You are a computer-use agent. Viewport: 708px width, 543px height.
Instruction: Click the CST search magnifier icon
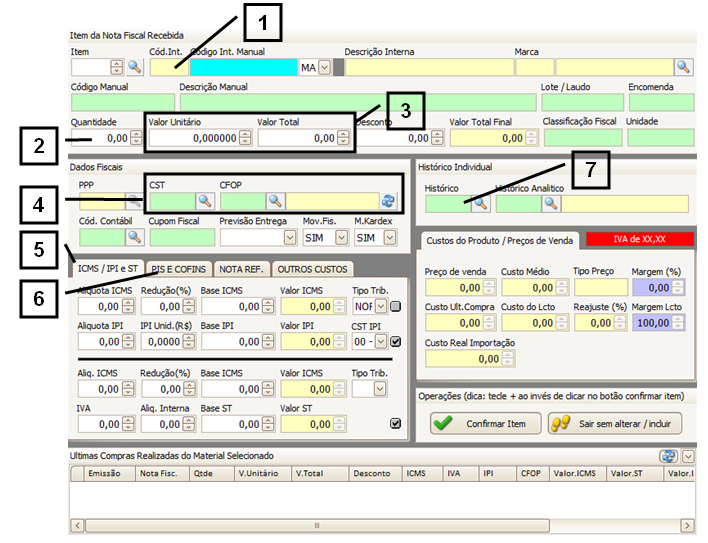(x=205, y=201)
